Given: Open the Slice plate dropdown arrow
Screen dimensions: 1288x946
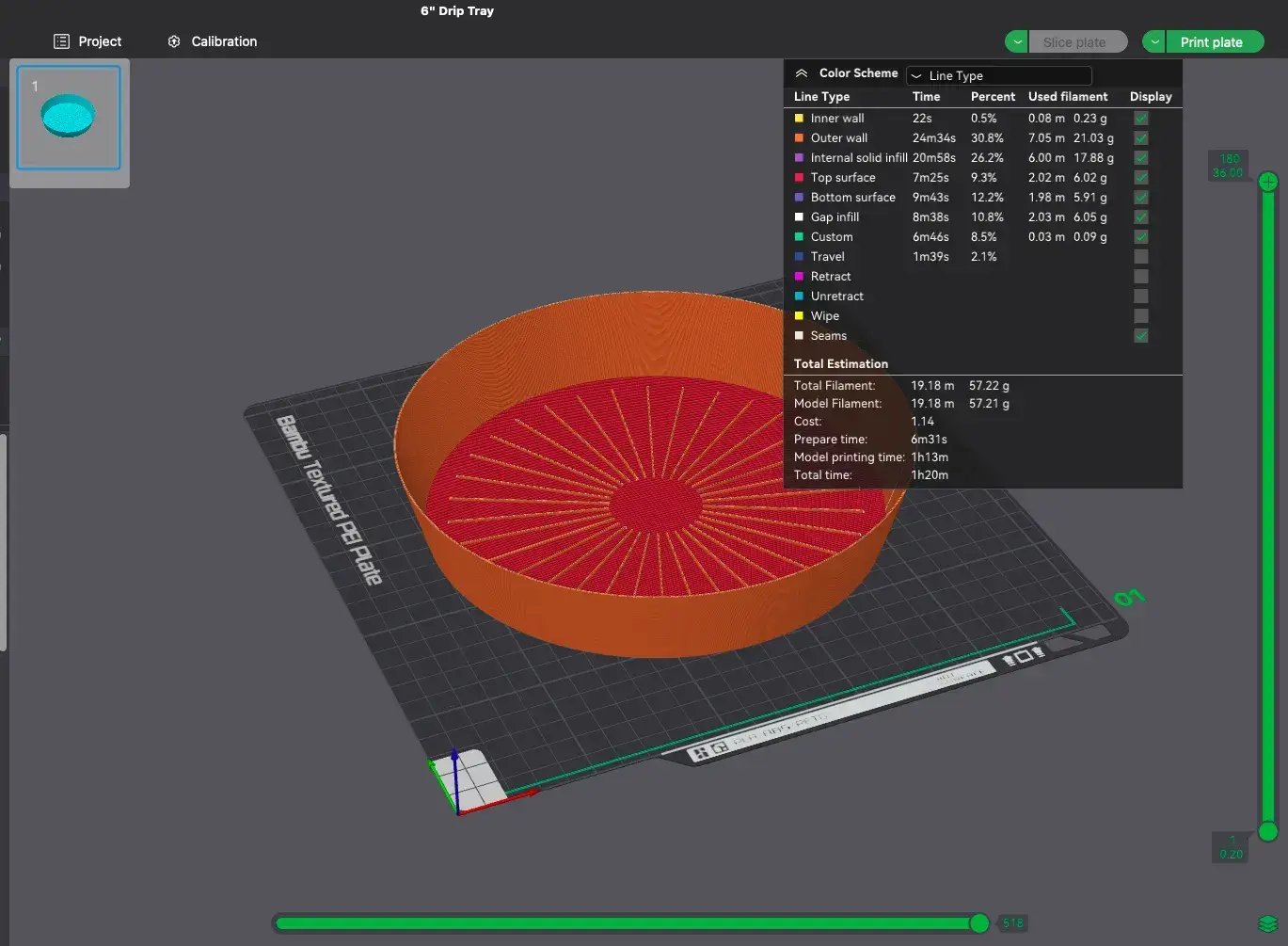Looking at the screenshot, I should (x=1017, y=42).
